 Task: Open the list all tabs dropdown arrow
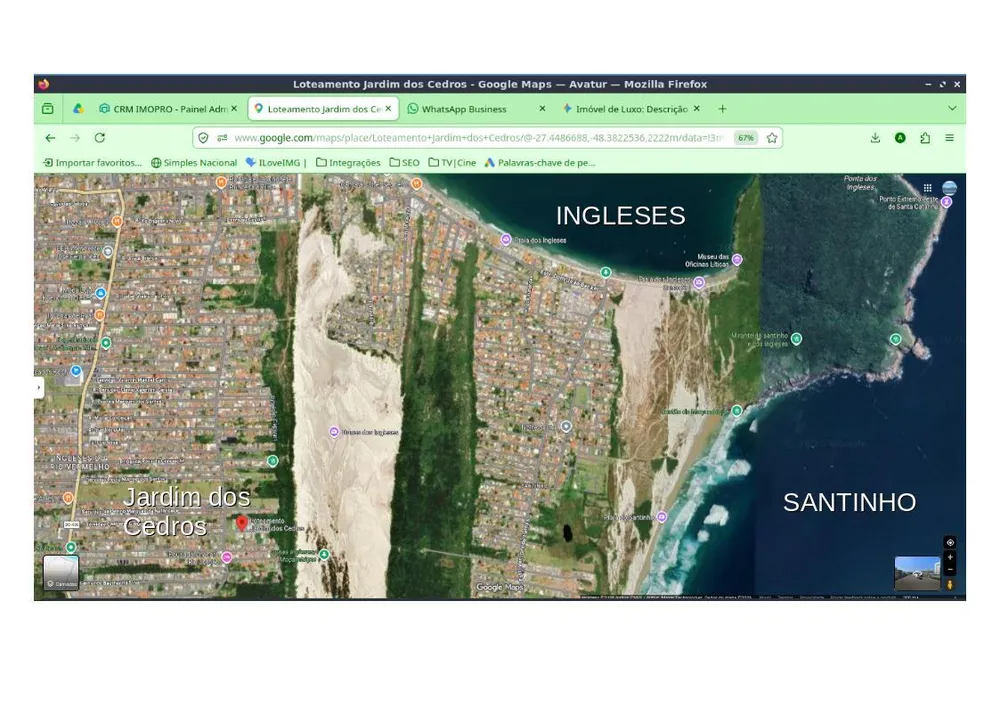point(952,109)
